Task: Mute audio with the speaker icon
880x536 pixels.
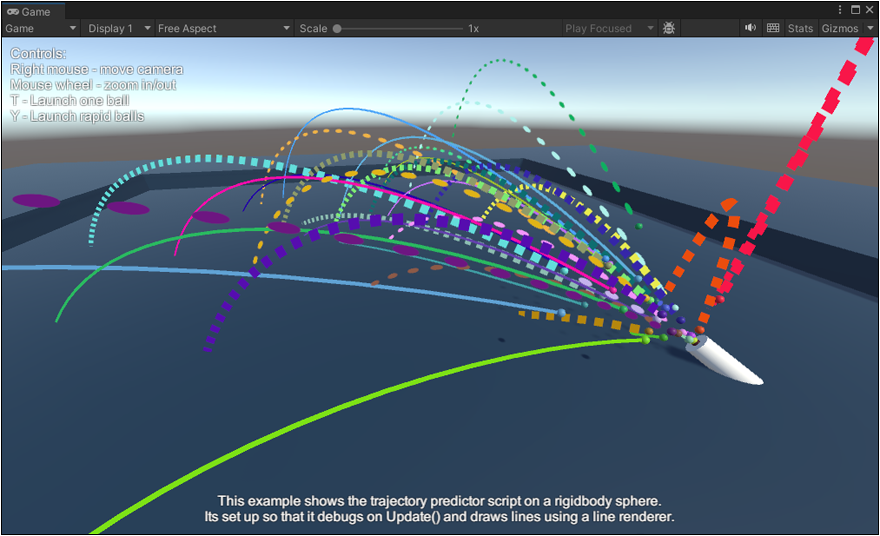Action: pos(750,29)
